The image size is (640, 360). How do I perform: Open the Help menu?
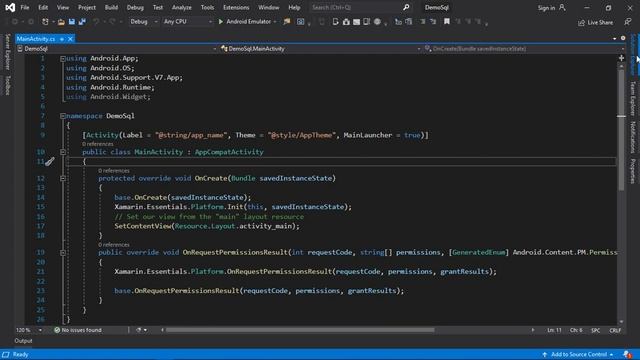294,7
